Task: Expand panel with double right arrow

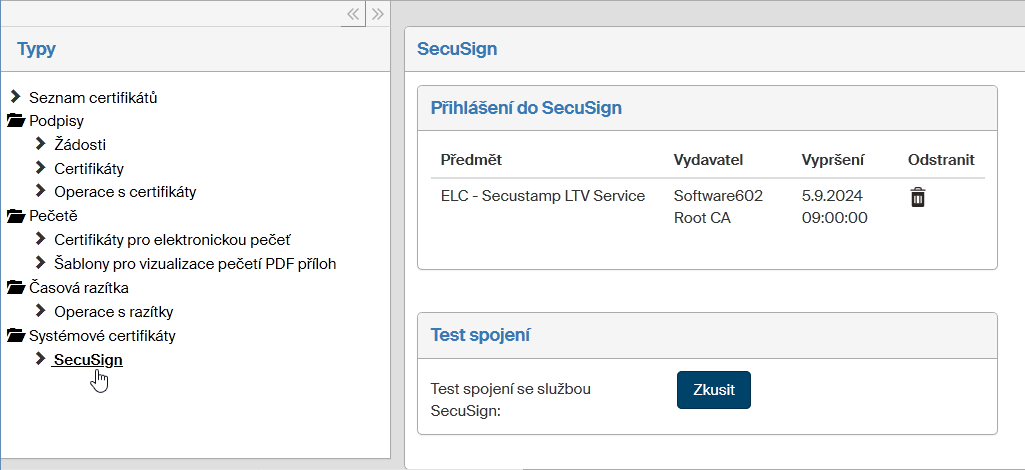Action: click(x=377, y=14)
